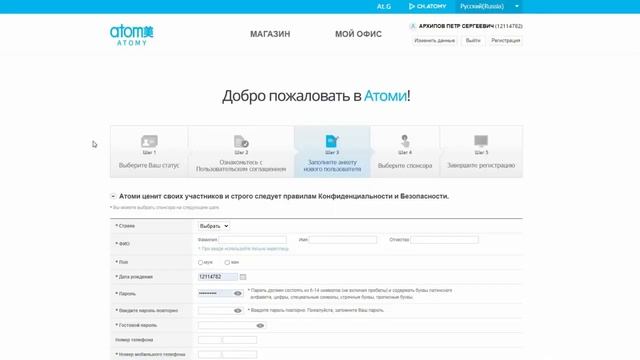Select the Шаг 2 Пользовательское соглашение step
Screen dimensions: 640x360
(241, 152)
